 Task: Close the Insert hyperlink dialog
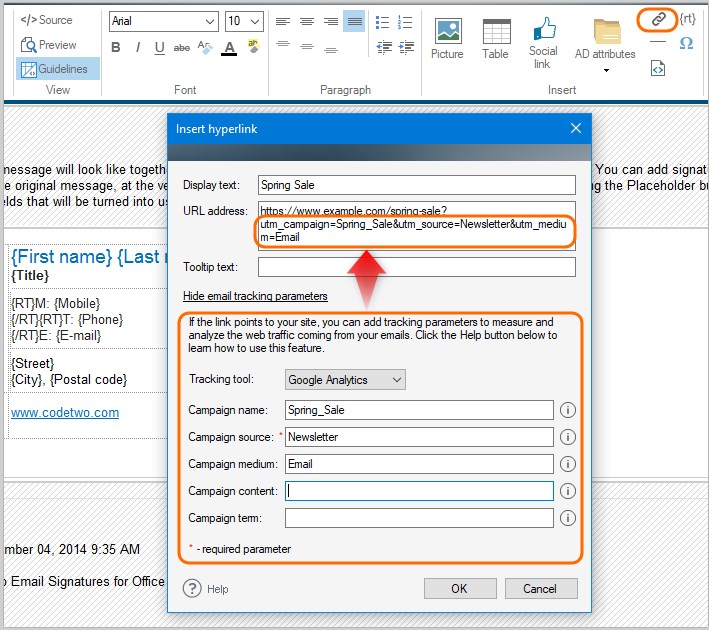pos(576,128)
